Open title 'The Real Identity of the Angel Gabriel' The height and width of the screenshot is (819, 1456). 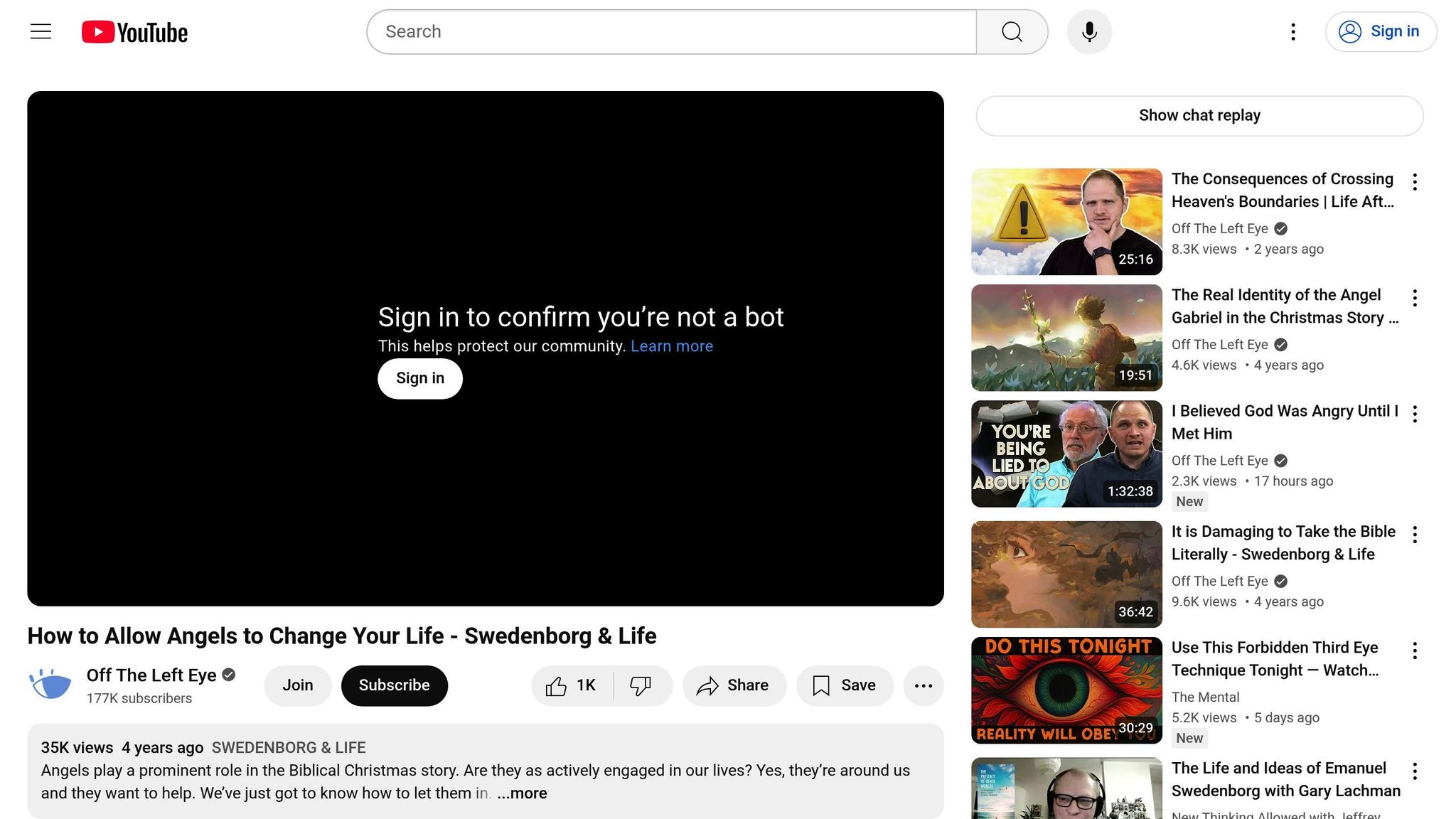pos(1285,306)
